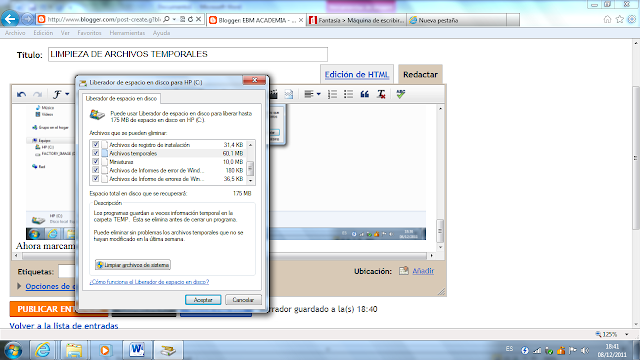This screenshot has width=640, height=360.
Task: Open the Edición menu
Action: point(43,33)
